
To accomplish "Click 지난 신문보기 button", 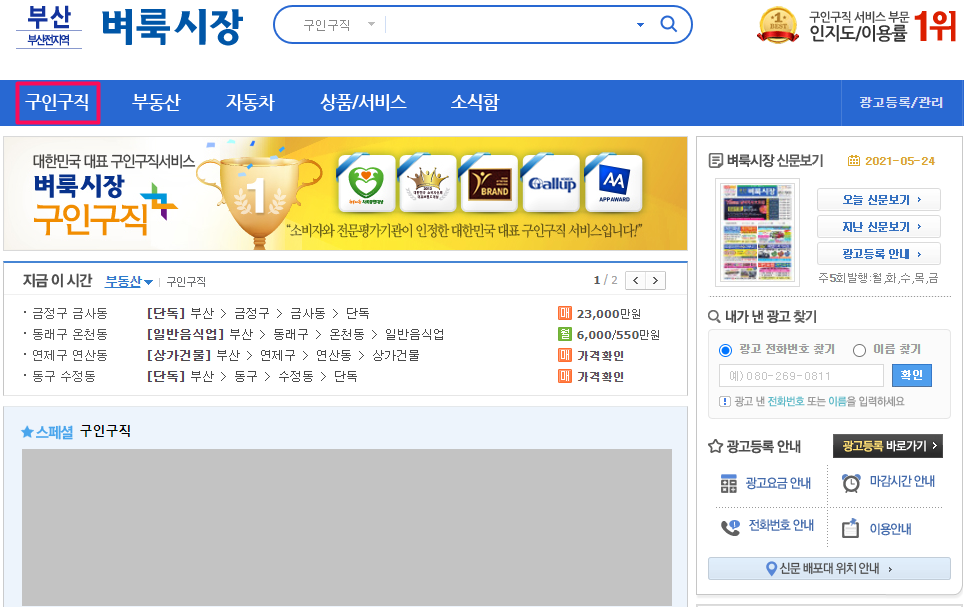I will click(x=879, y=227).
